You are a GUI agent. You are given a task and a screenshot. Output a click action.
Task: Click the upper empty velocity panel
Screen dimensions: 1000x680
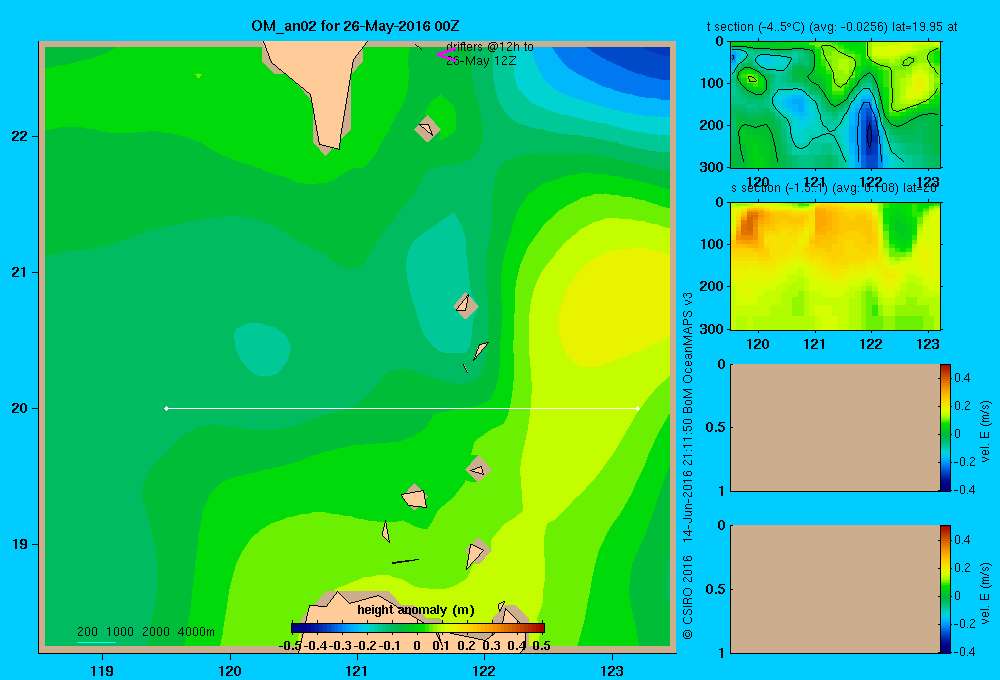tap(835, 427)
